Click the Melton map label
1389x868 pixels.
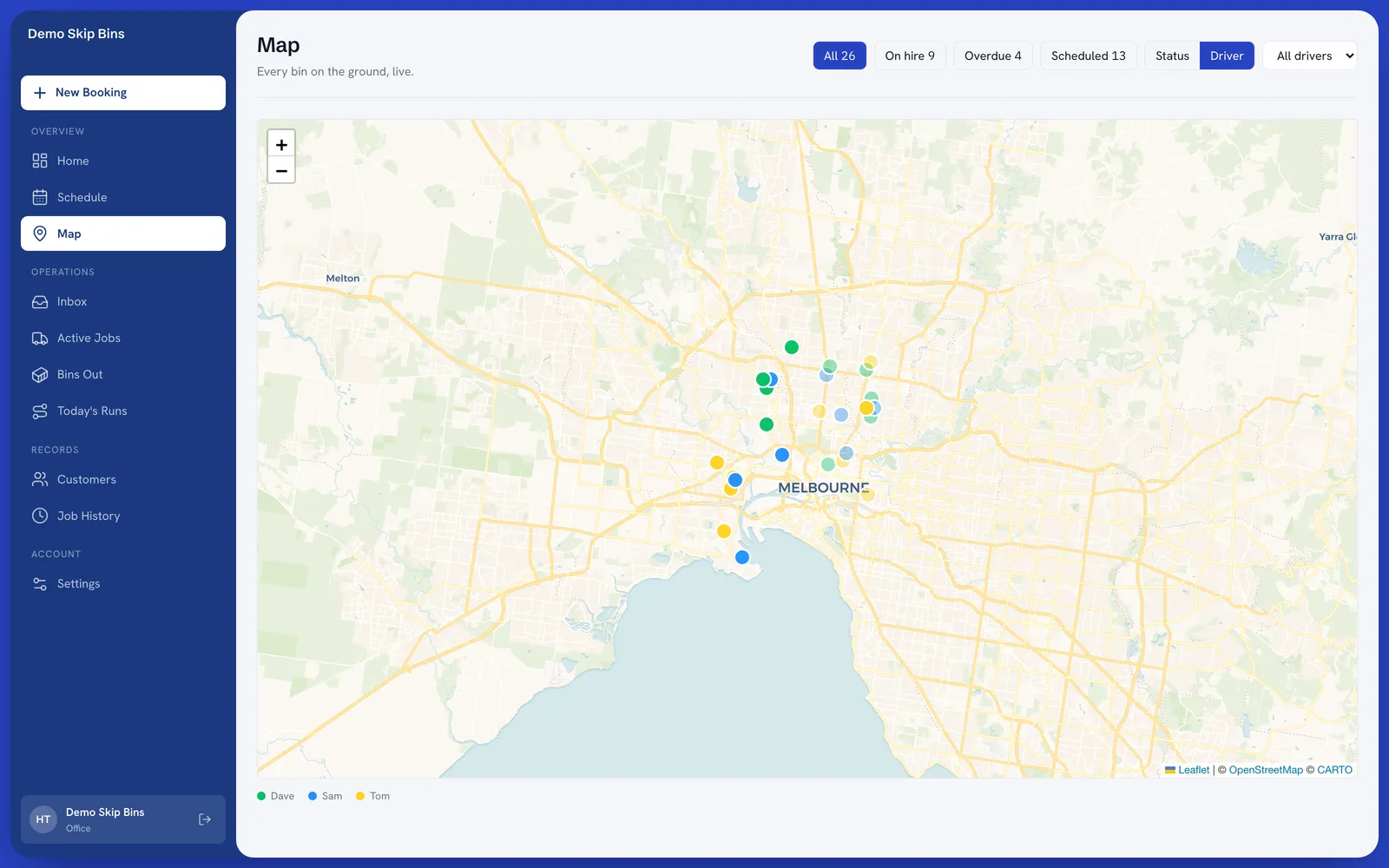[x=343, y=279]
